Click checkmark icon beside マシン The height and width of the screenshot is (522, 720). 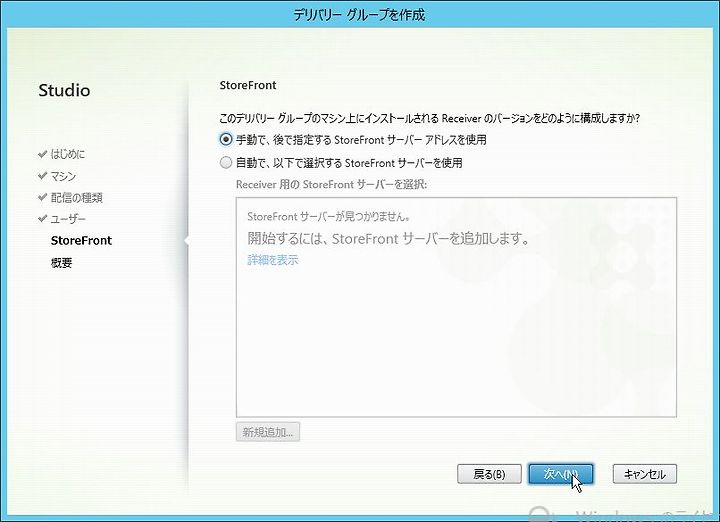(43, 175)
